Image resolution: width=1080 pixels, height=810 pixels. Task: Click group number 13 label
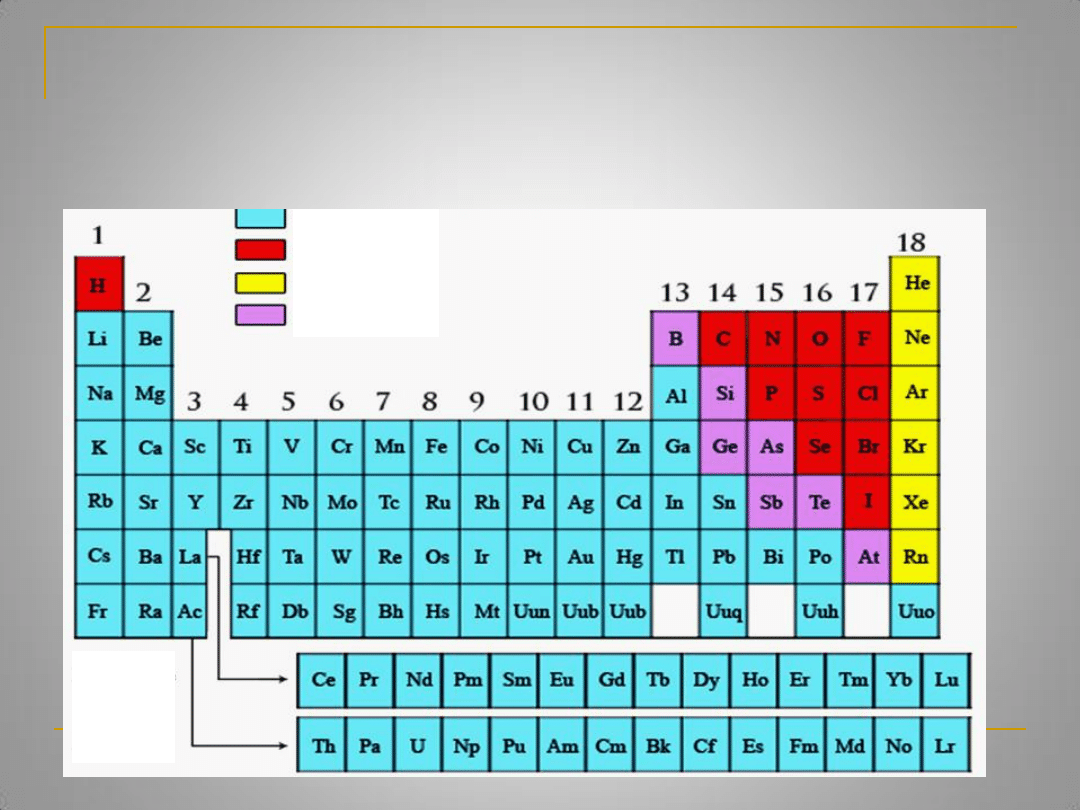(x=675, y=292)
